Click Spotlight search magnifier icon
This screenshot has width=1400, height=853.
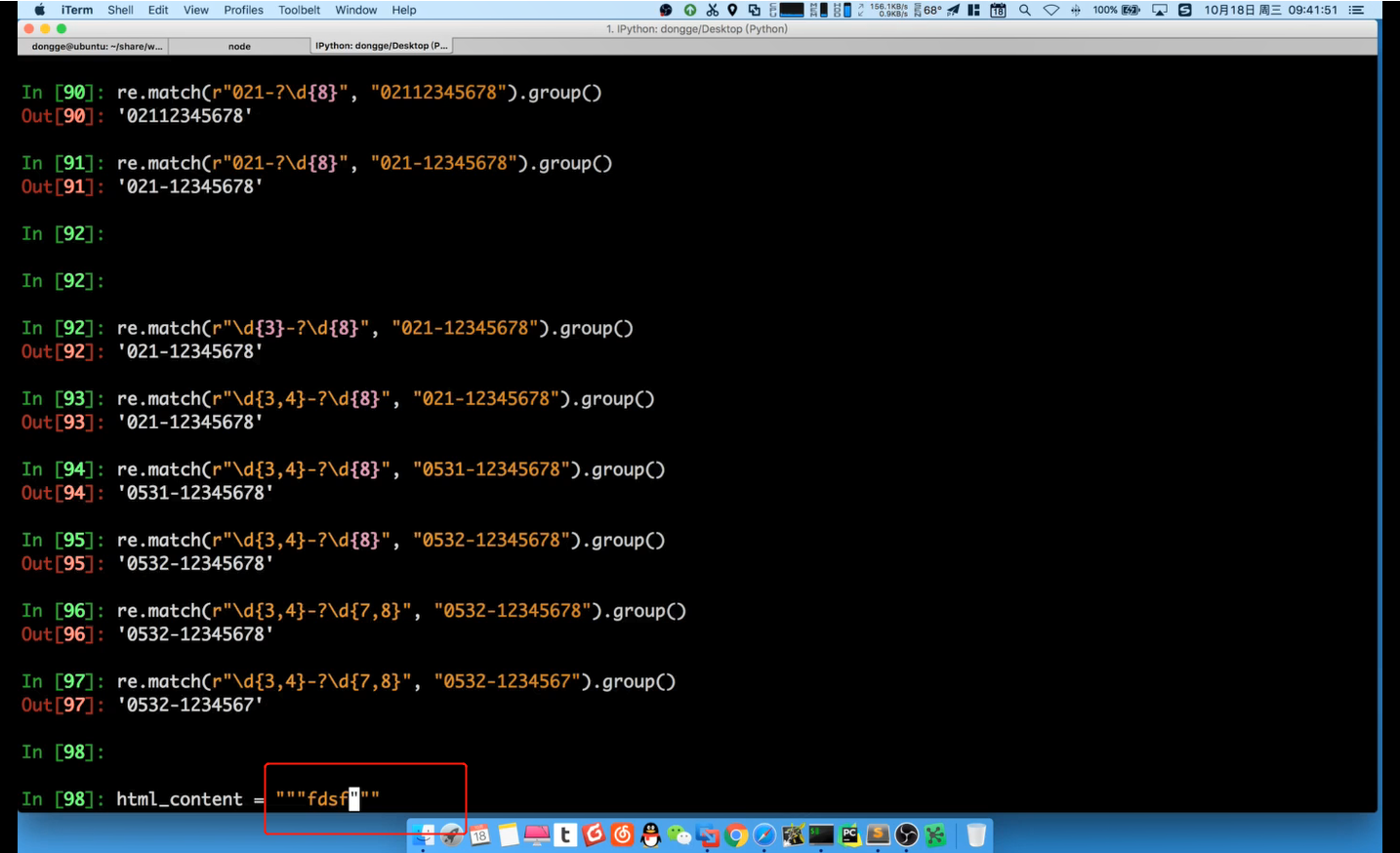[x=1024, y=10]
